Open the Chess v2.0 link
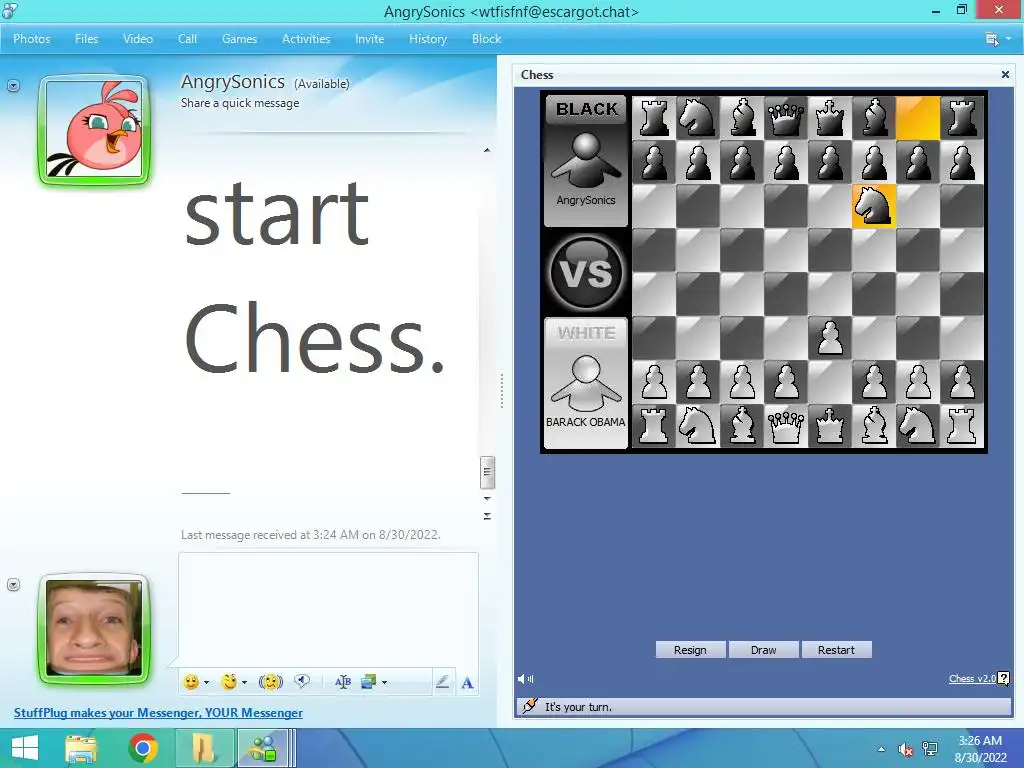The height and width of the screenshot is (768, 1024). 972,679
